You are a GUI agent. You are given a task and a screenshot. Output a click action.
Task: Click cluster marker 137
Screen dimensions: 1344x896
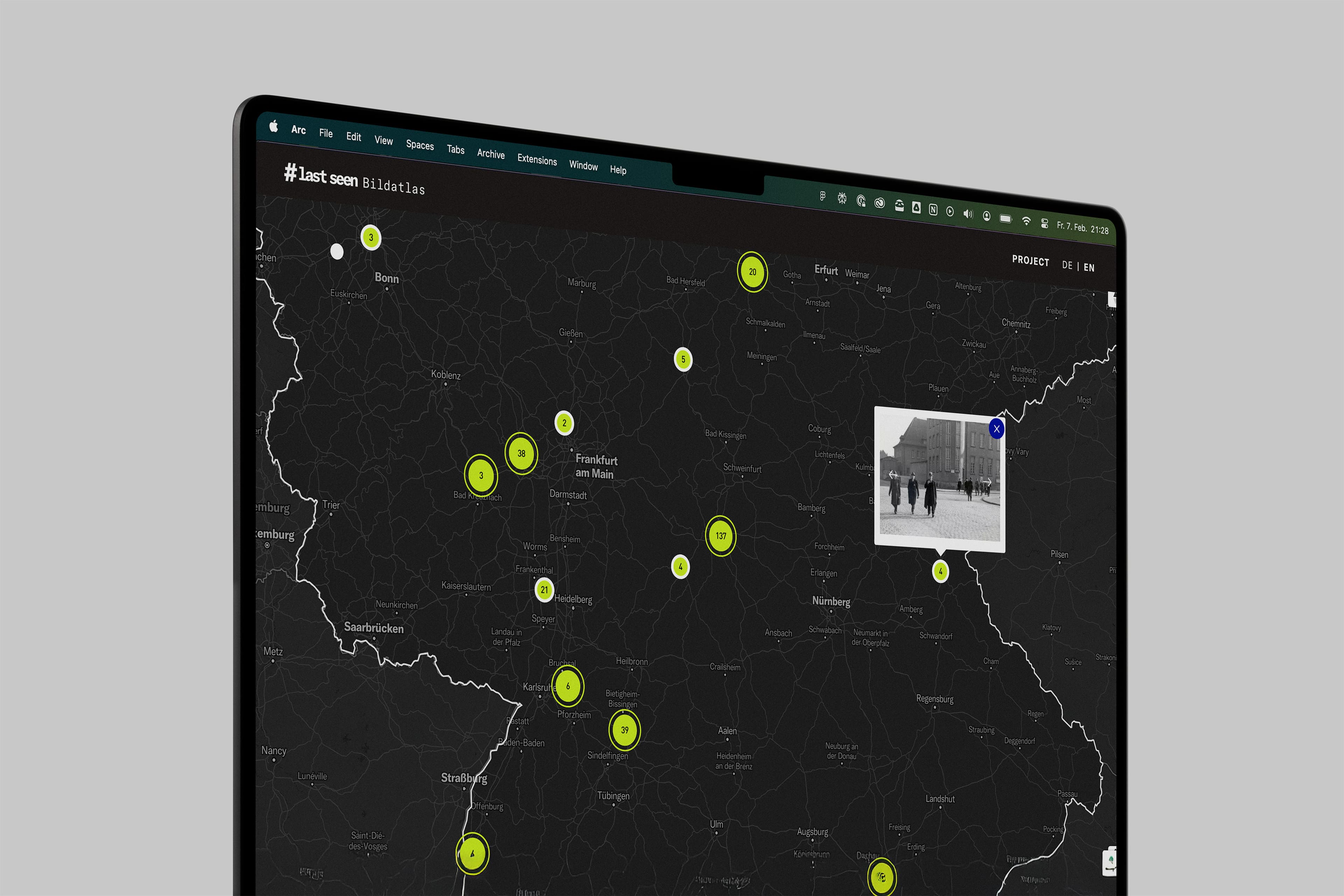point(721,536)
